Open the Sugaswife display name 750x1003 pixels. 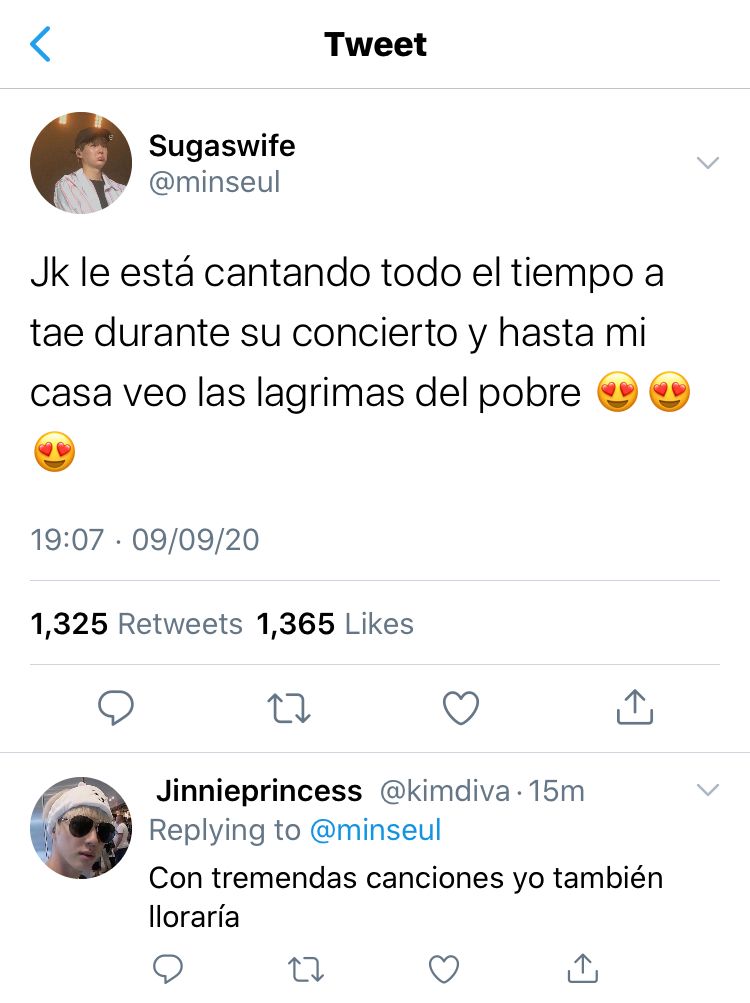[x=222, y=146]
